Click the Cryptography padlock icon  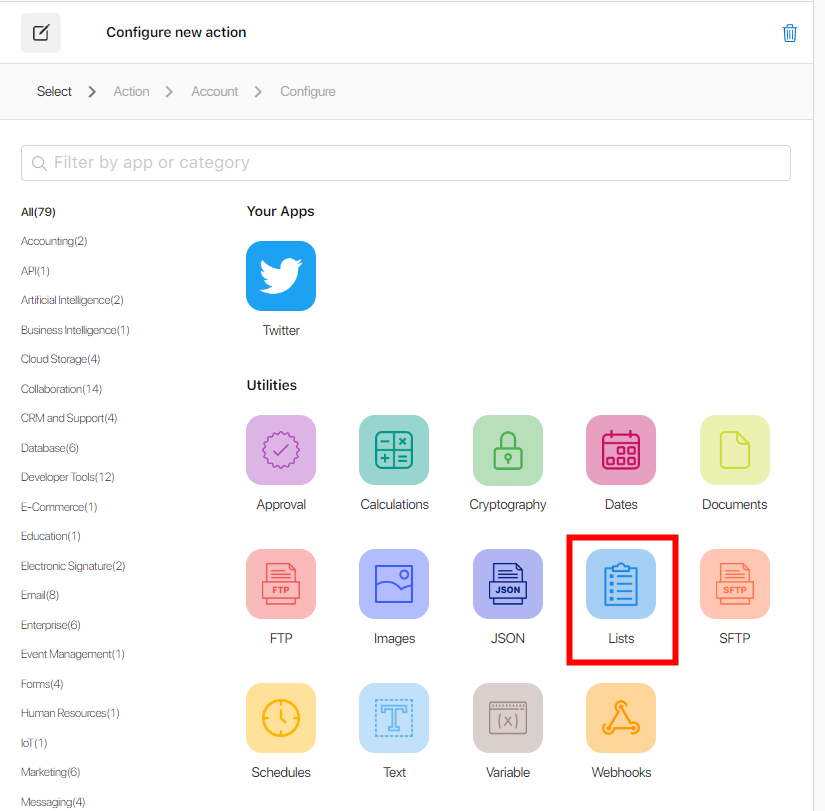(x=507, y=450)
